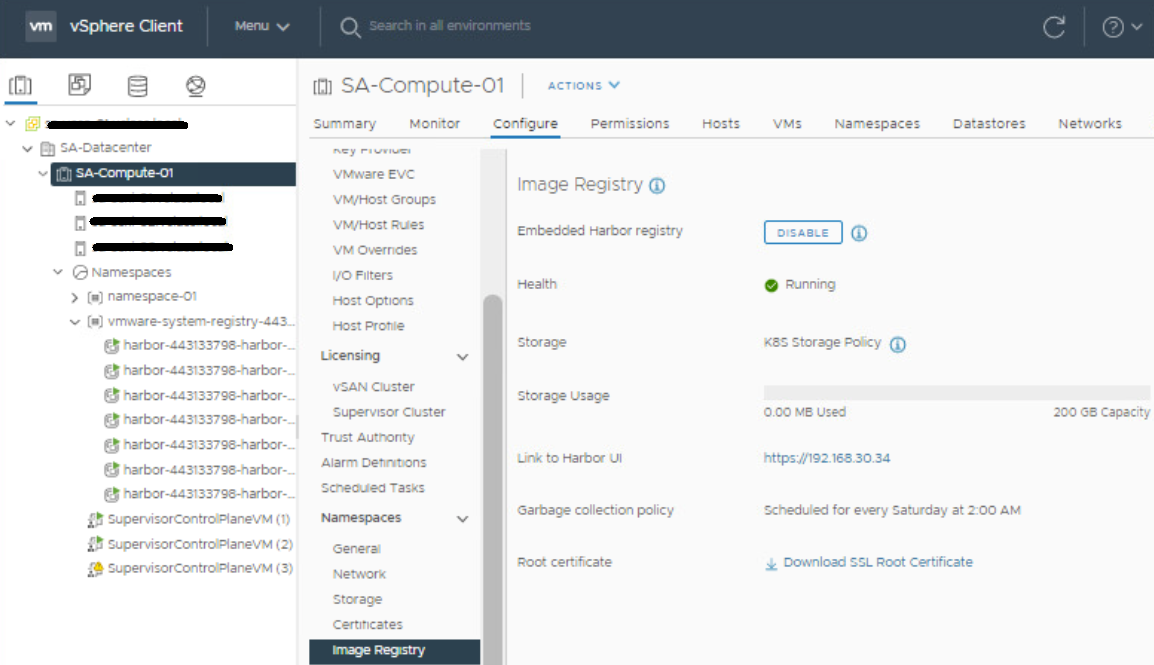Open the Hosts and Clusters inventory view
This screenshot has width=1154, height=665.
21,86
